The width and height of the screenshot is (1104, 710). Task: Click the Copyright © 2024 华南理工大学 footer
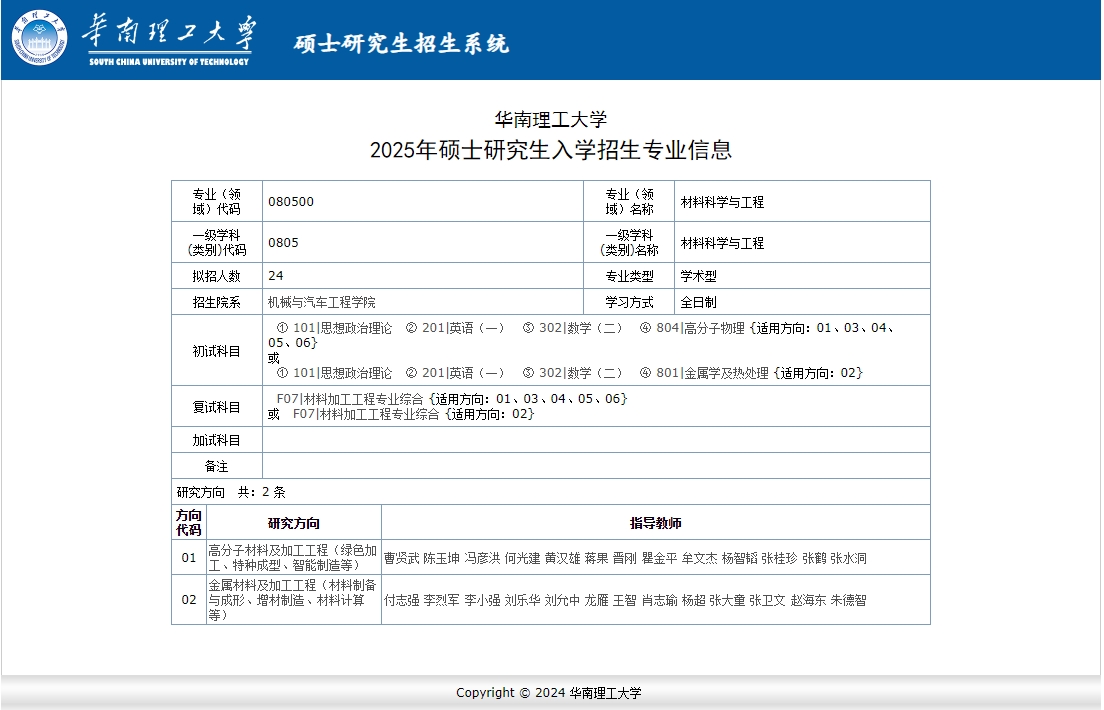[x=548, y=692]
